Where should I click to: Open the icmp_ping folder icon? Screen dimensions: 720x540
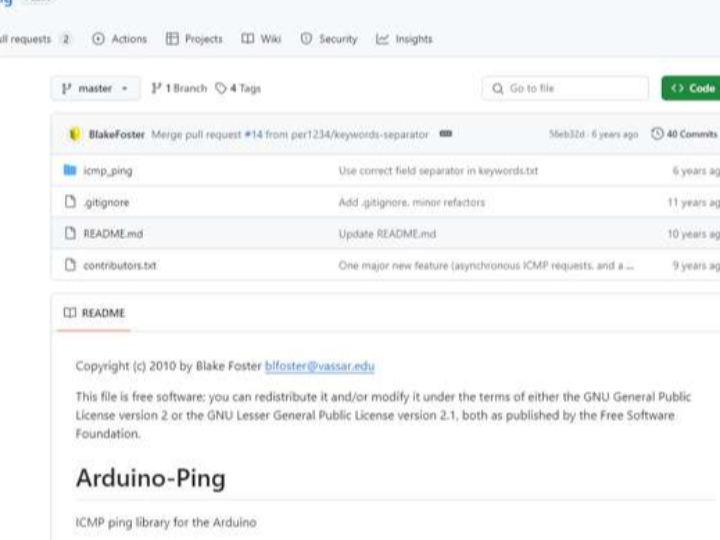(70, 171)
